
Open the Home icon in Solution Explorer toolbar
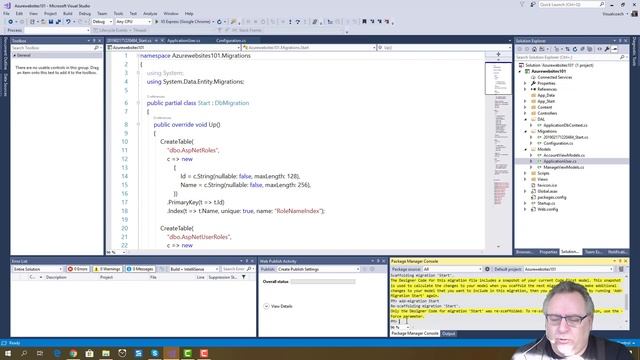point(534,49)
